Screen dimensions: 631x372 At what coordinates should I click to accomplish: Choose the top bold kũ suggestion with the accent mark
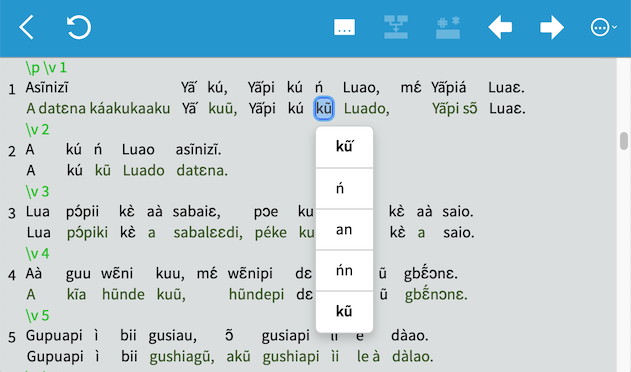[344, 147]
